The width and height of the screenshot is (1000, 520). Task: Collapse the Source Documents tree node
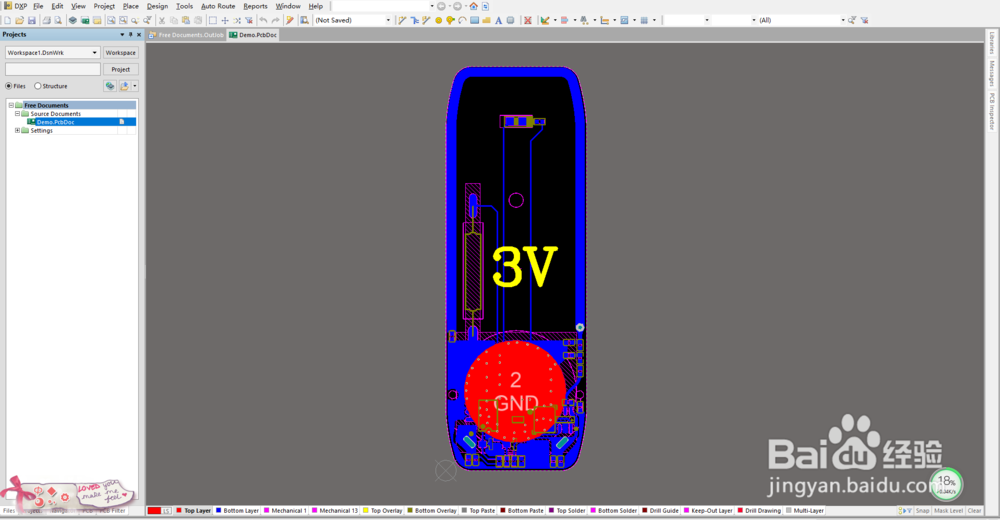[17, 114]
